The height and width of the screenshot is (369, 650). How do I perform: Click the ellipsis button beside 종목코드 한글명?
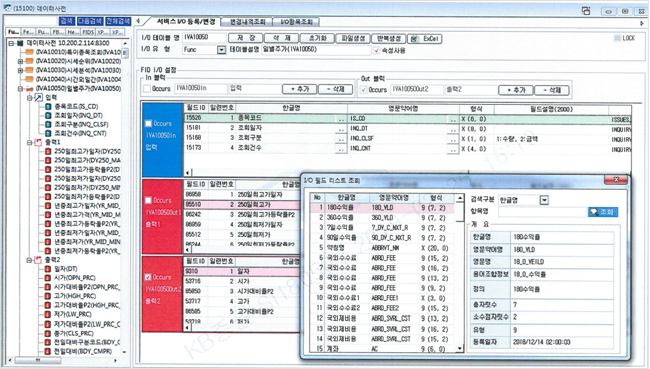coord(341,119)
